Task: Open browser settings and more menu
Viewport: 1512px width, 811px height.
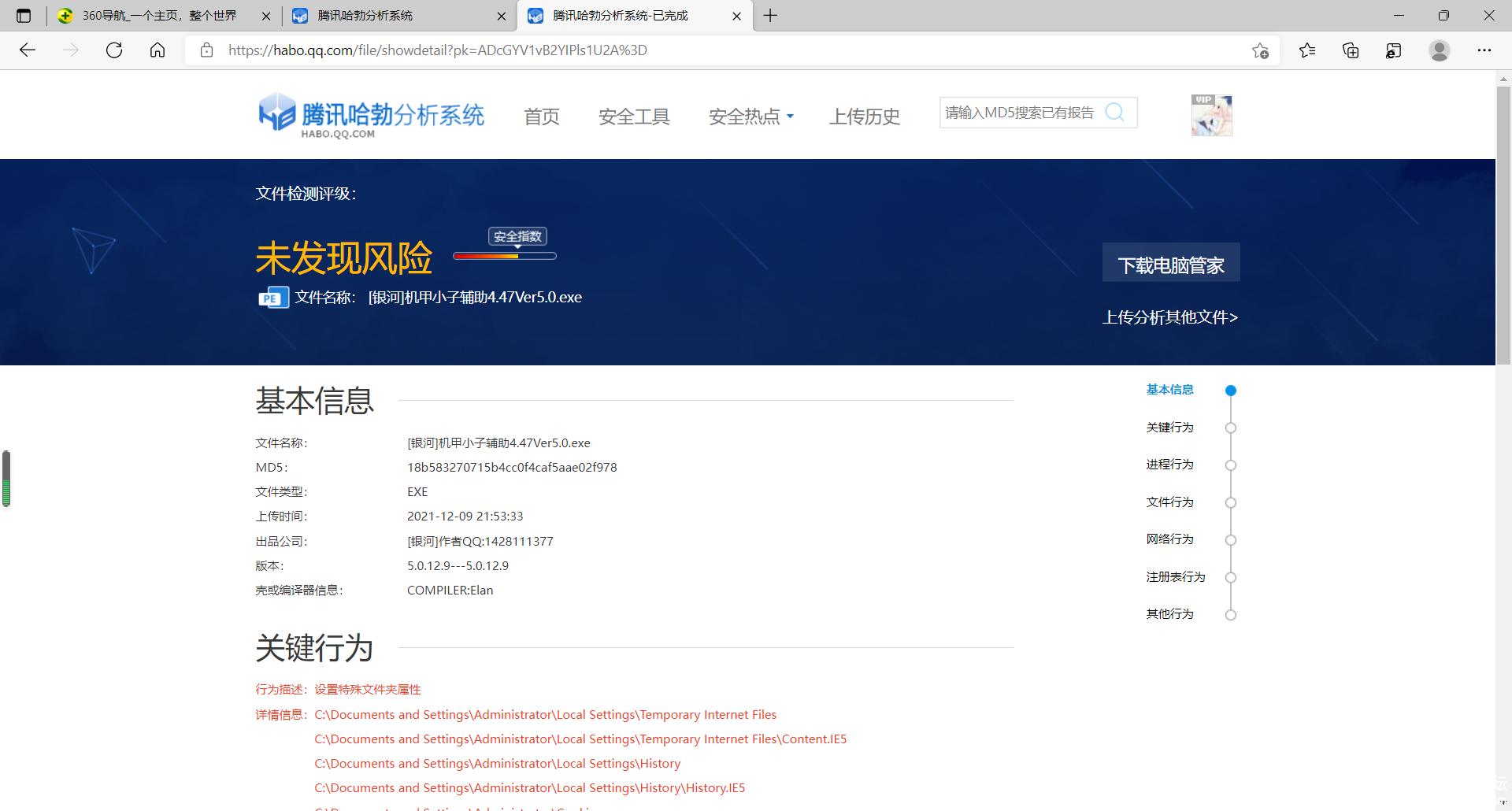Action: click(1484, 50)
